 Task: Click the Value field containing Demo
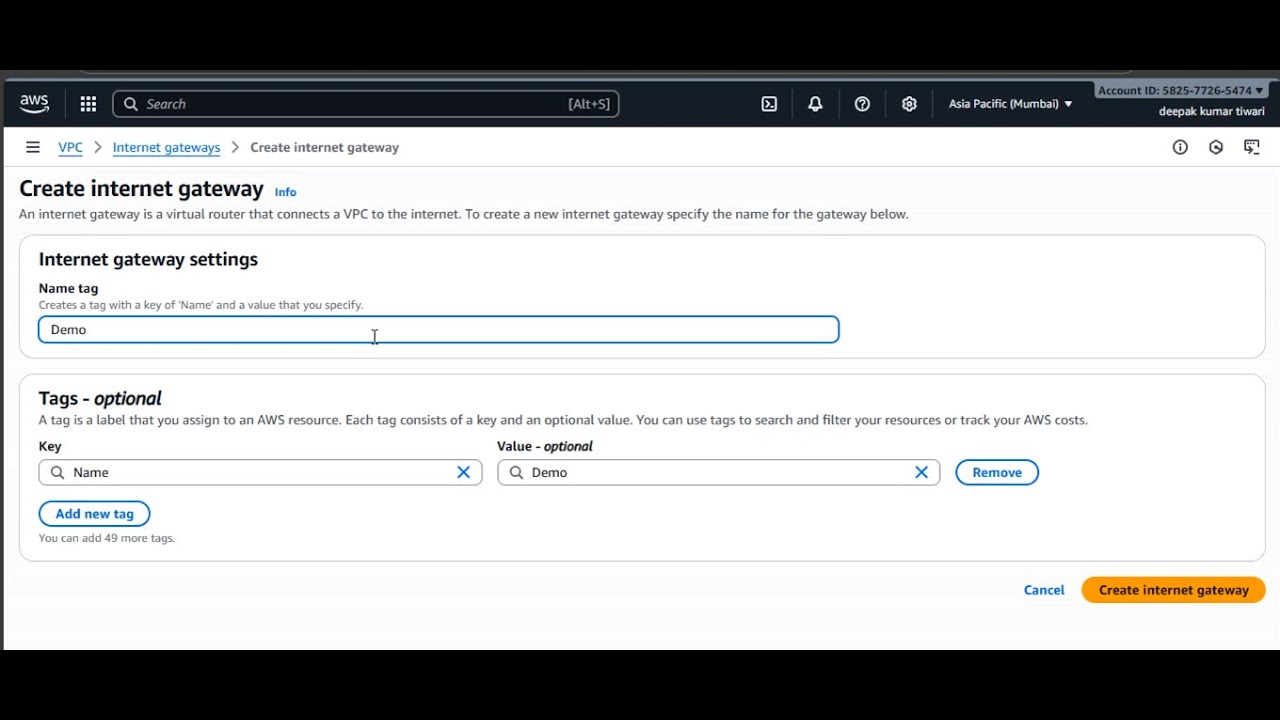[718, 472]
